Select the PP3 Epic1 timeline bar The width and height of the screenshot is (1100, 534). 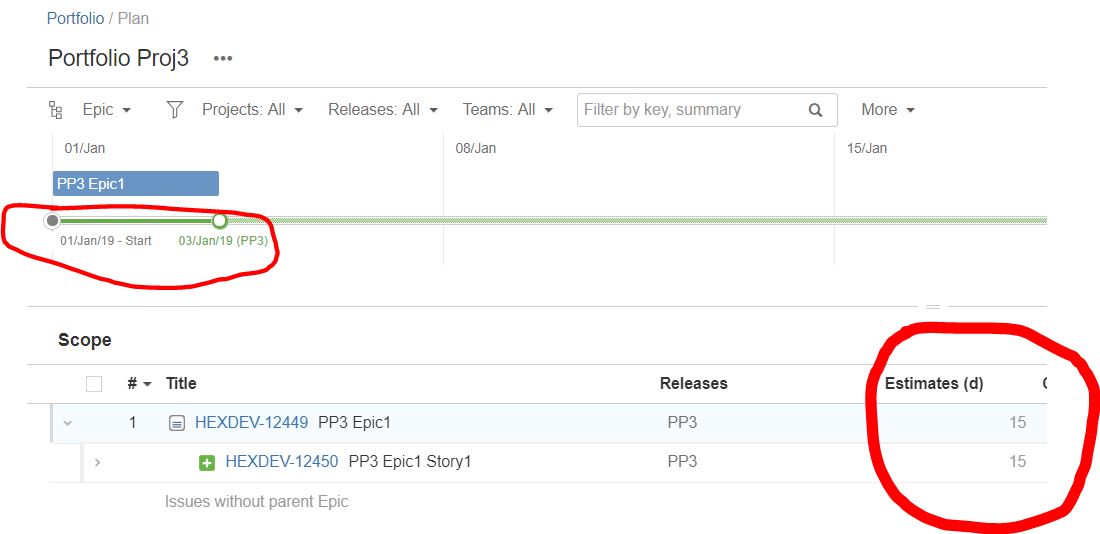[136, 184]
